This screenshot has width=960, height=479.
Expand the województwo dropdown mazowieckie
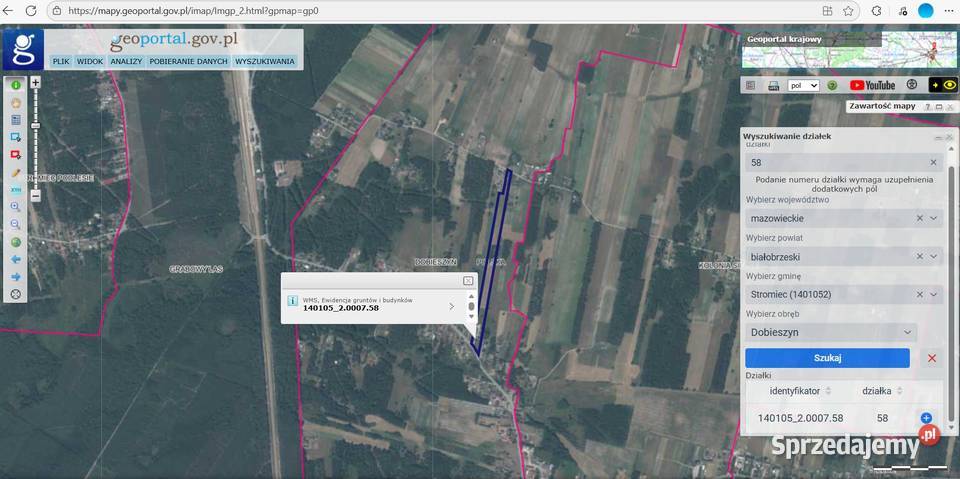[934, 218]
